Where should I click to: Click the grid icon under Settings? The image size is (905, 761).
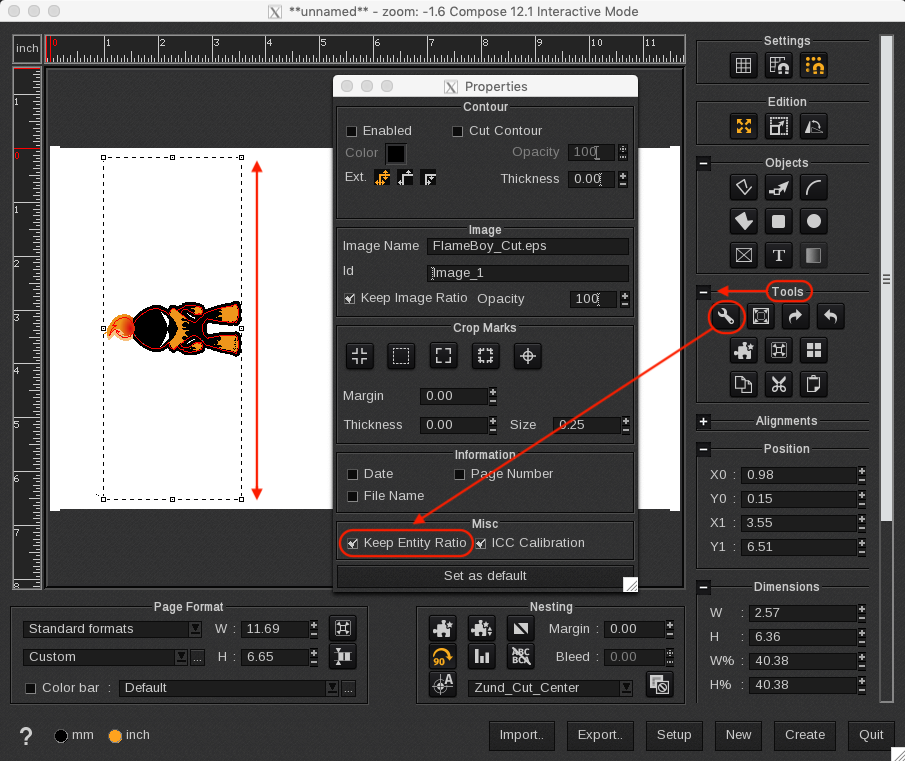[x=742, y=64]
